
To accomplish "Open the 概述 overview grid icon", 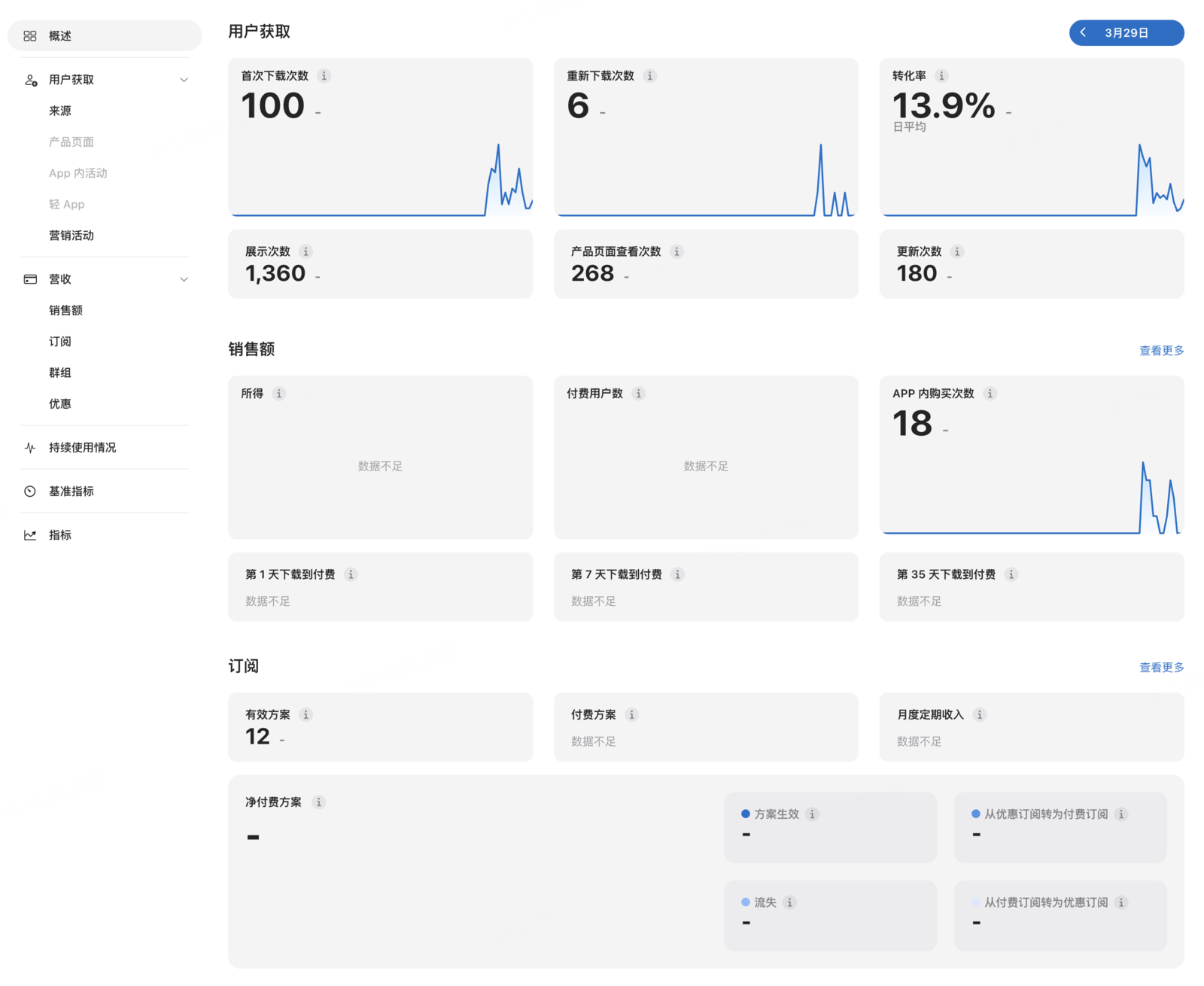I will pyautogui.click(x=30, y=35).
